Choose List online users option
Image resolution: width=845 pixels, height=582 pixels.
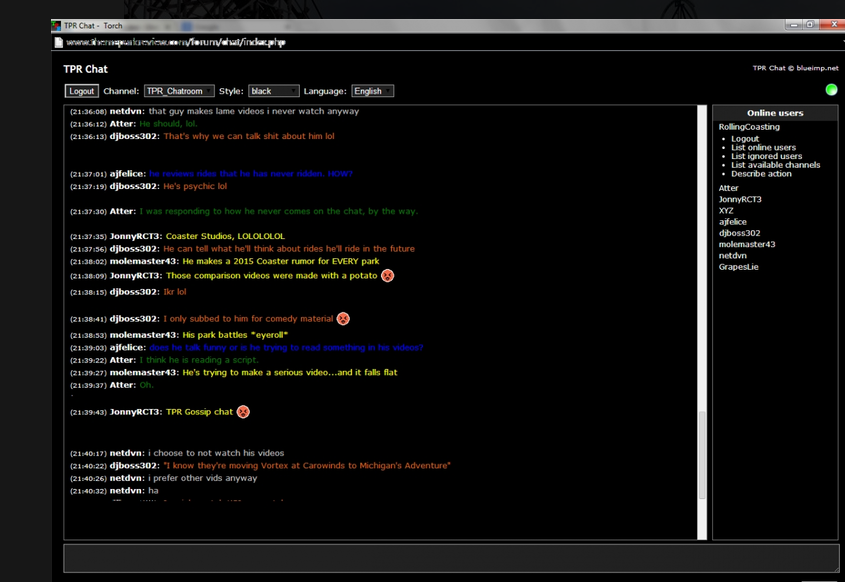tap(763, 148)
